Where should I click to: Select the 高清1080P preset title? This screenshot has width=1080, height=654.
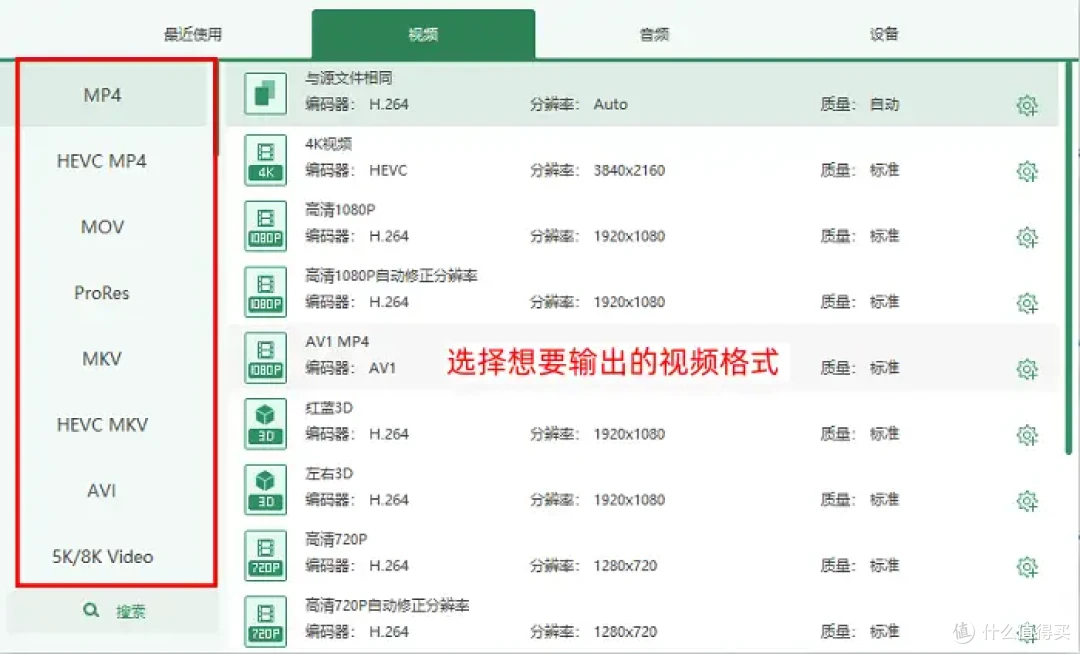tap(340, 209)
